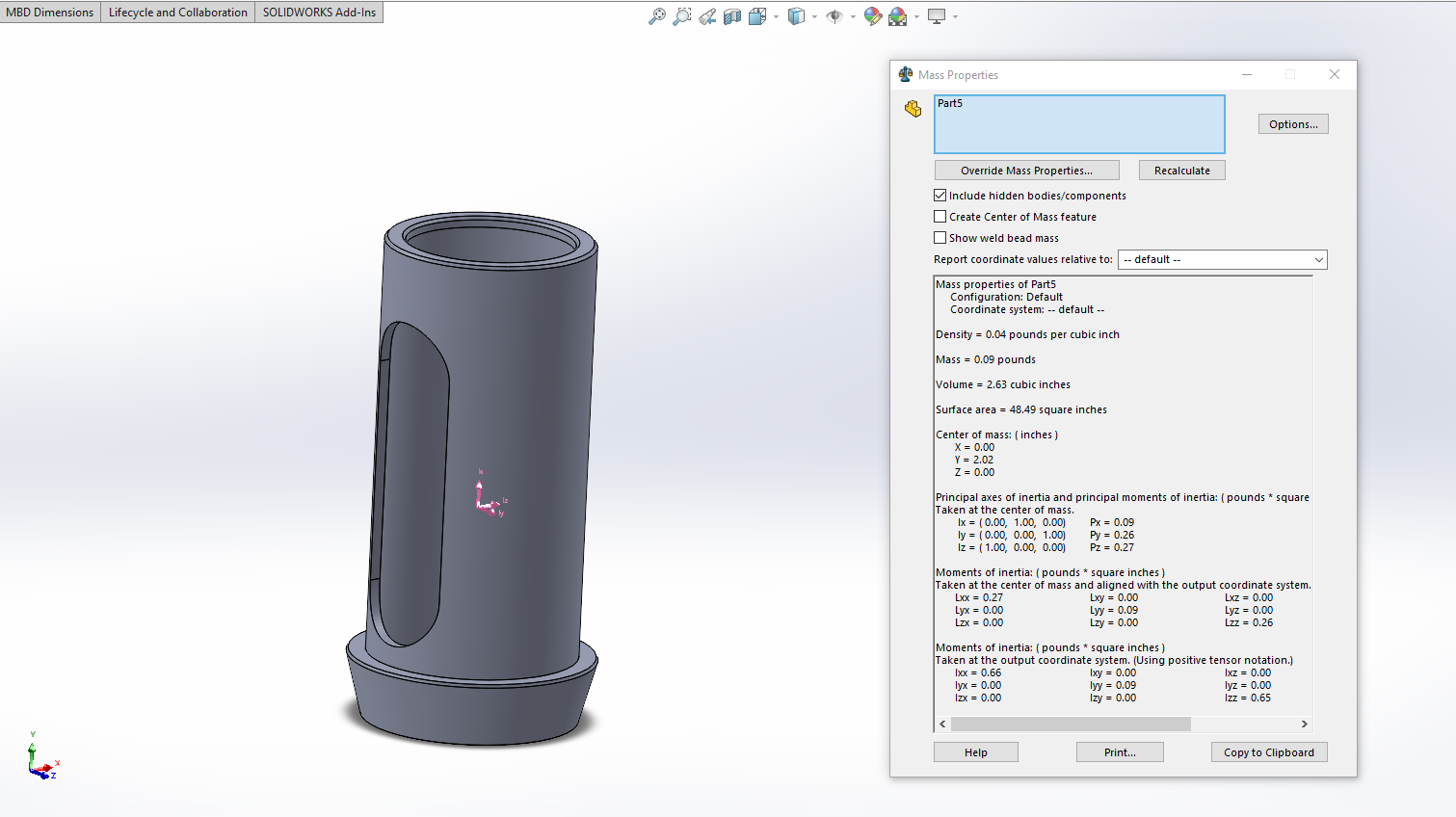The width and height of the screenshot is (1456, 817).
Task: Expand the View Settings monitor dropdown arrow
Action: [955, 16]
